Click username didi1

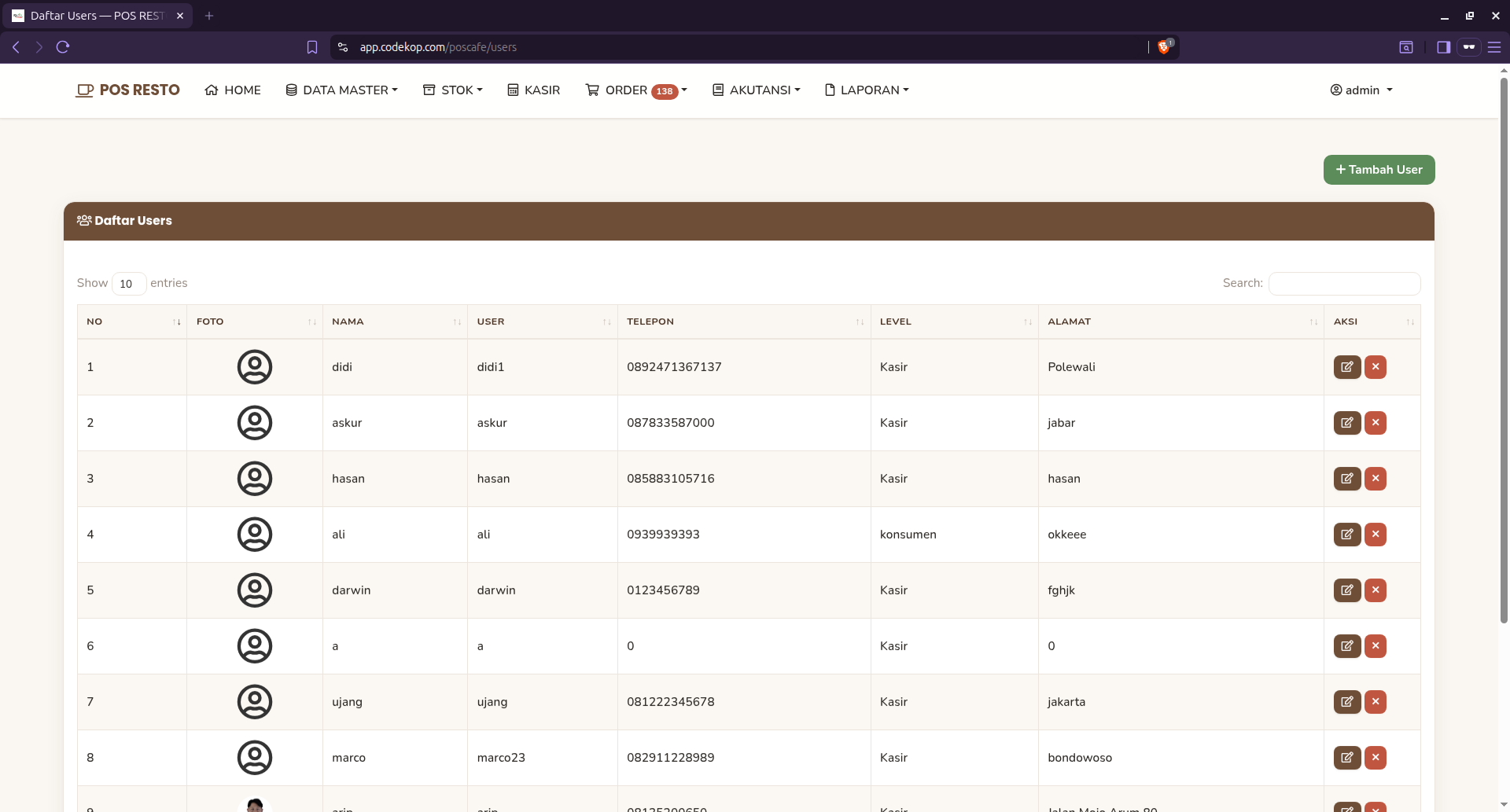491,367
